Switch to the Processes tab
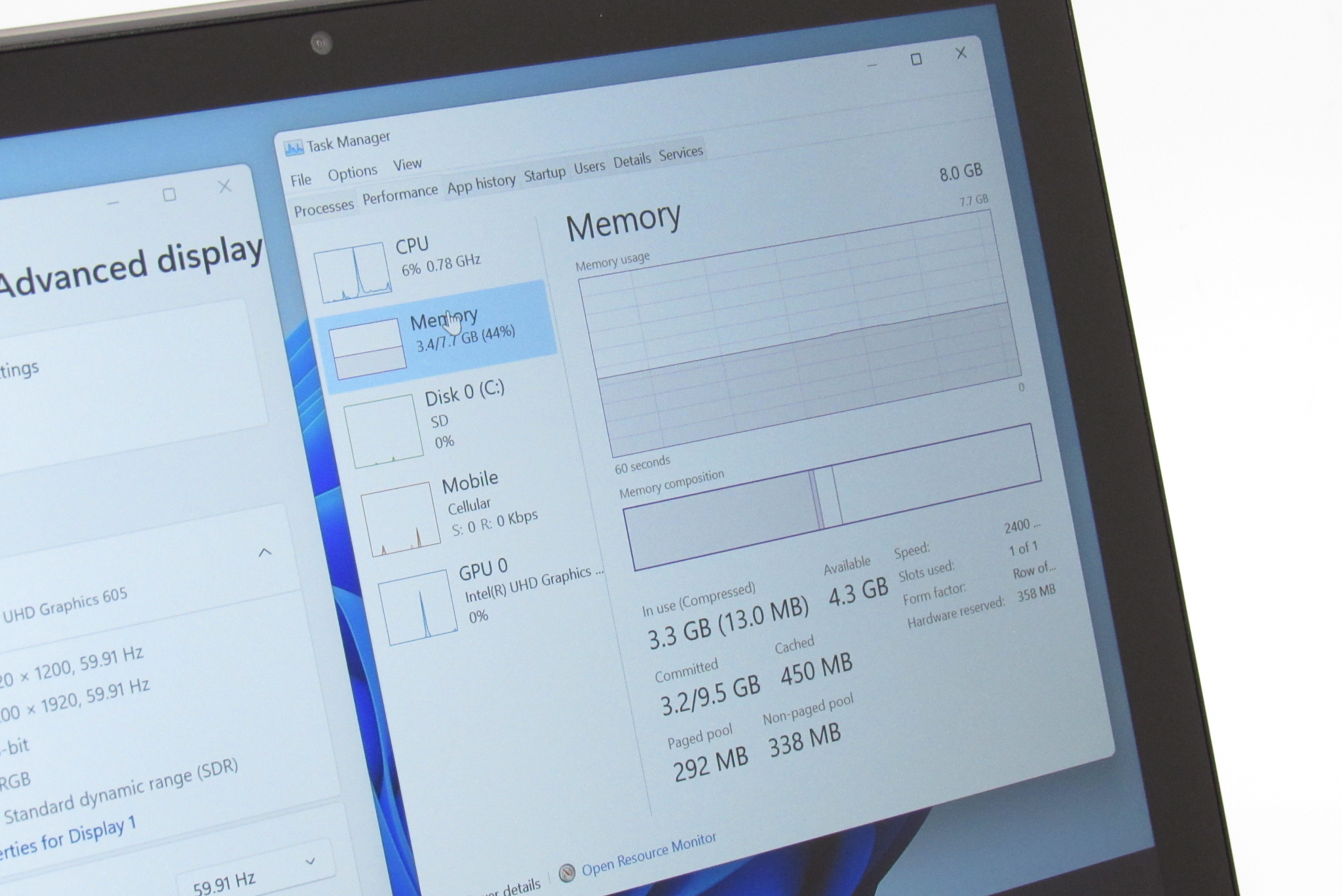Screen dimensions: 1342x896 [x=324, y=209]
